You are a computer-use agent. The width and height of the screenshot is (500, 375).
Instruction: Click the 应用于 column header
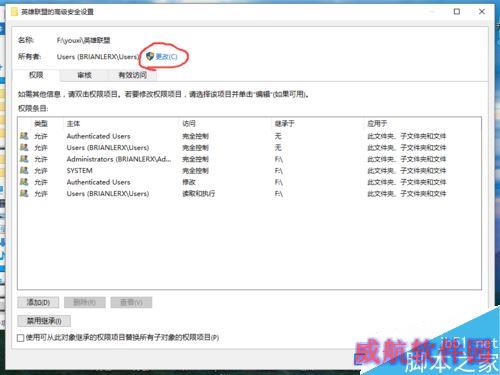(x=377, y=124)
